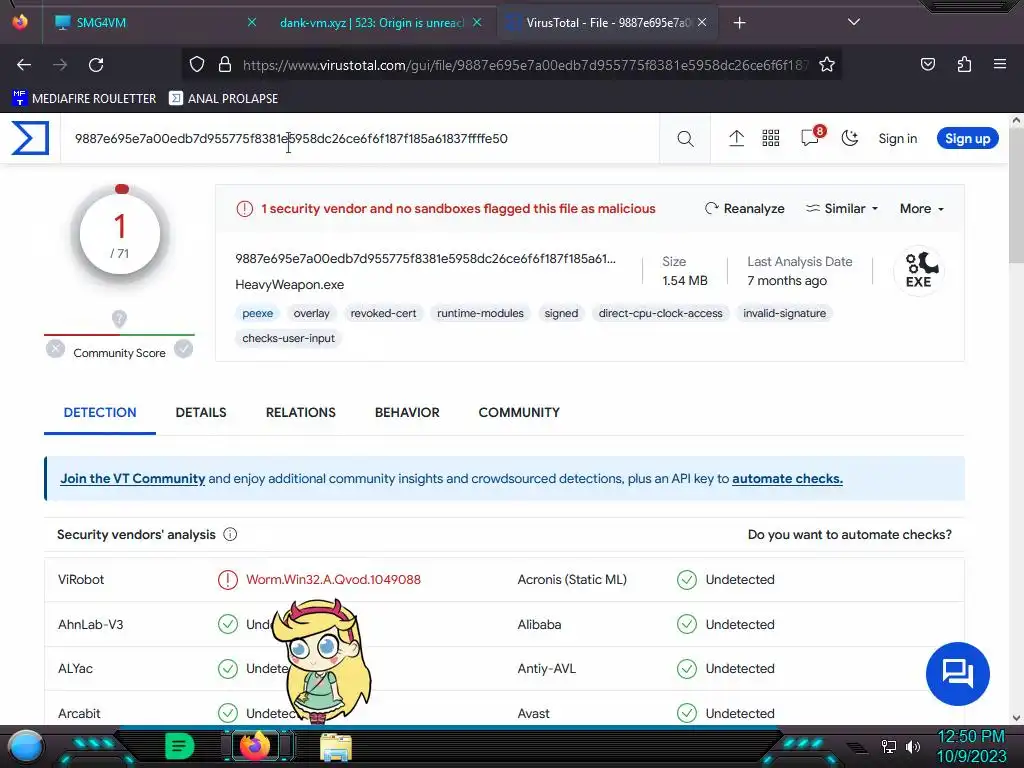
Task: Switch to the DETAILS tab
Action: [200, 413]
